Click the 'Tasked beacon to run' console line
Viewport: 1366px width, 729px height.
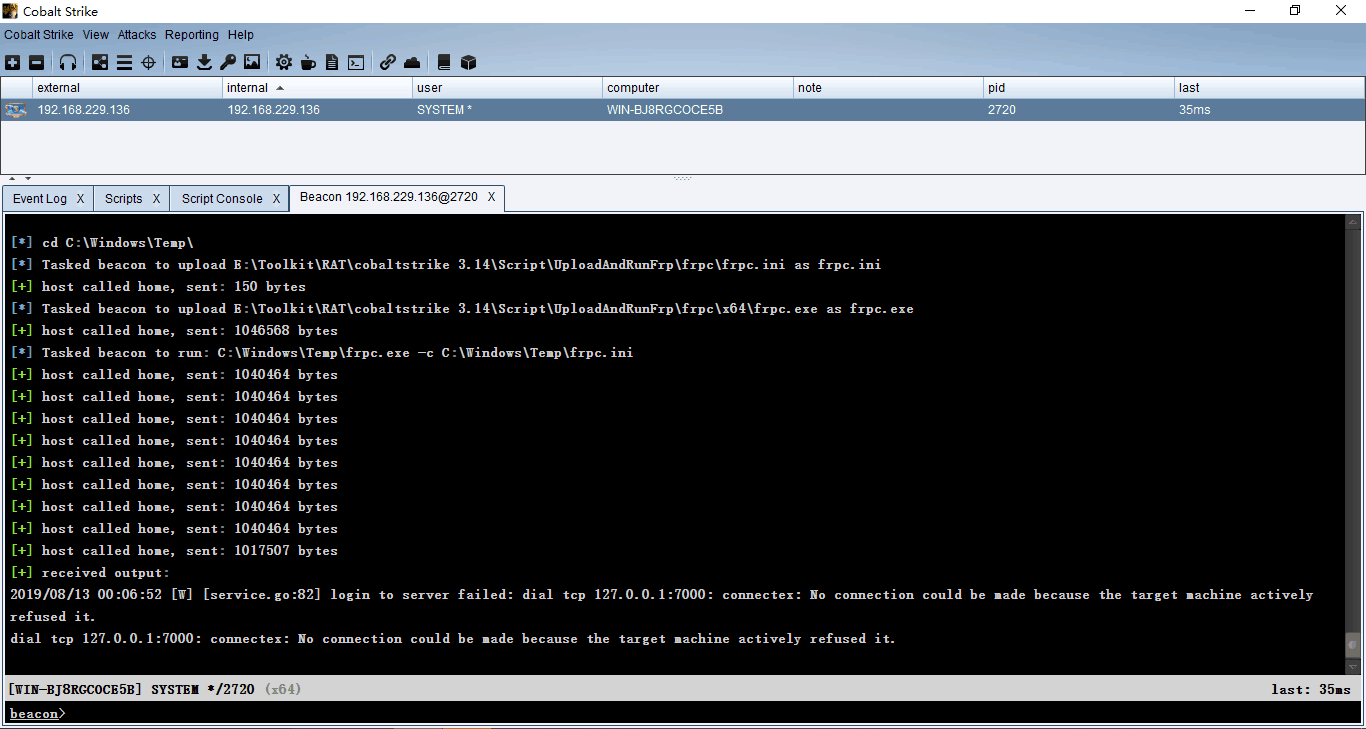[x=322, y=353]
